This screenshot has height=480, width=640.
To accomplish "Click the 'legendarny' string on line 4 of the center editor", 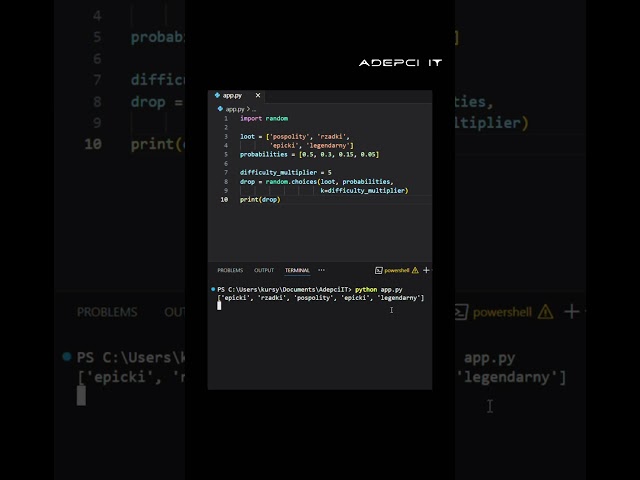I will click(328, 145).
